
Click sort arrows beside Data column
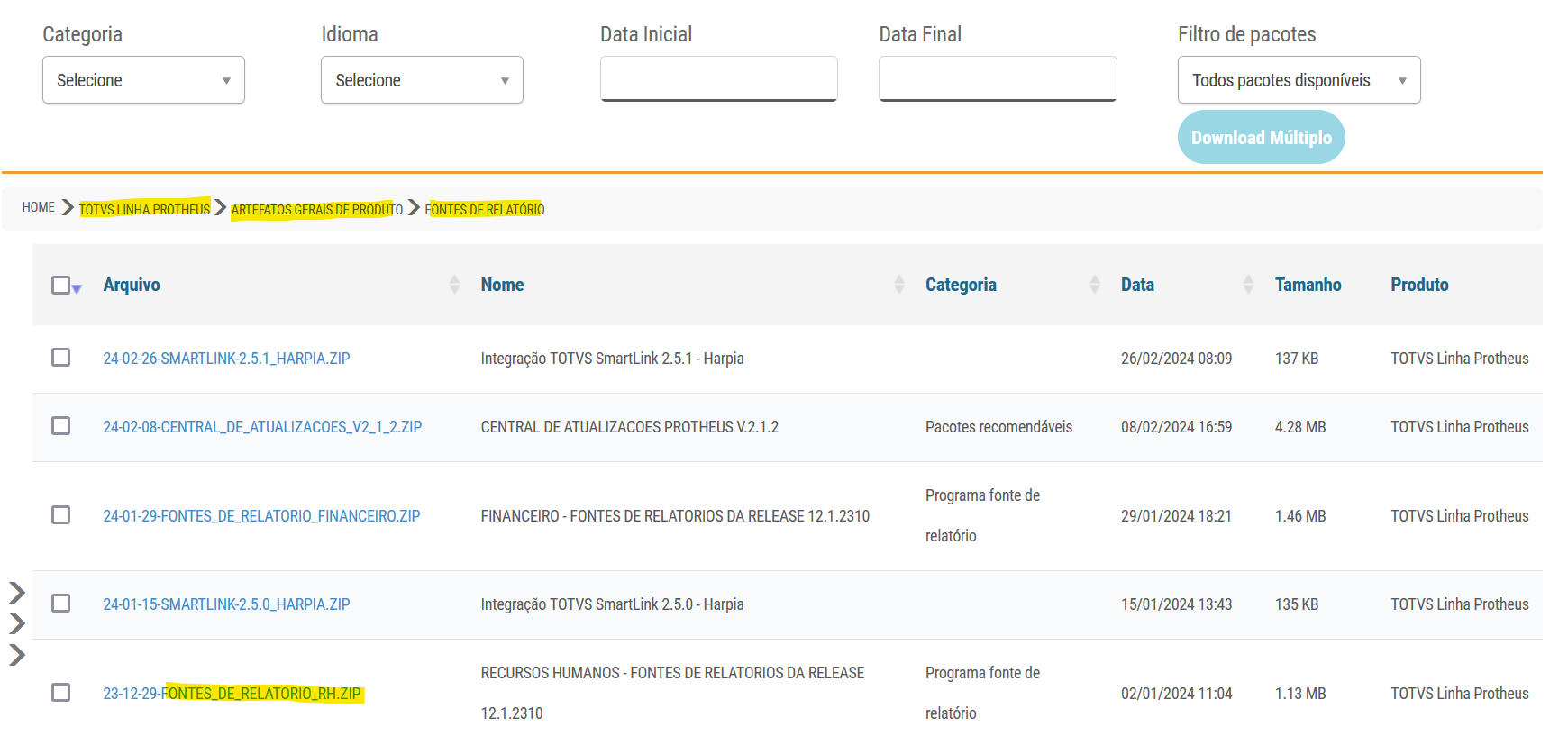pyautogui.click(x=1247, y=285)
